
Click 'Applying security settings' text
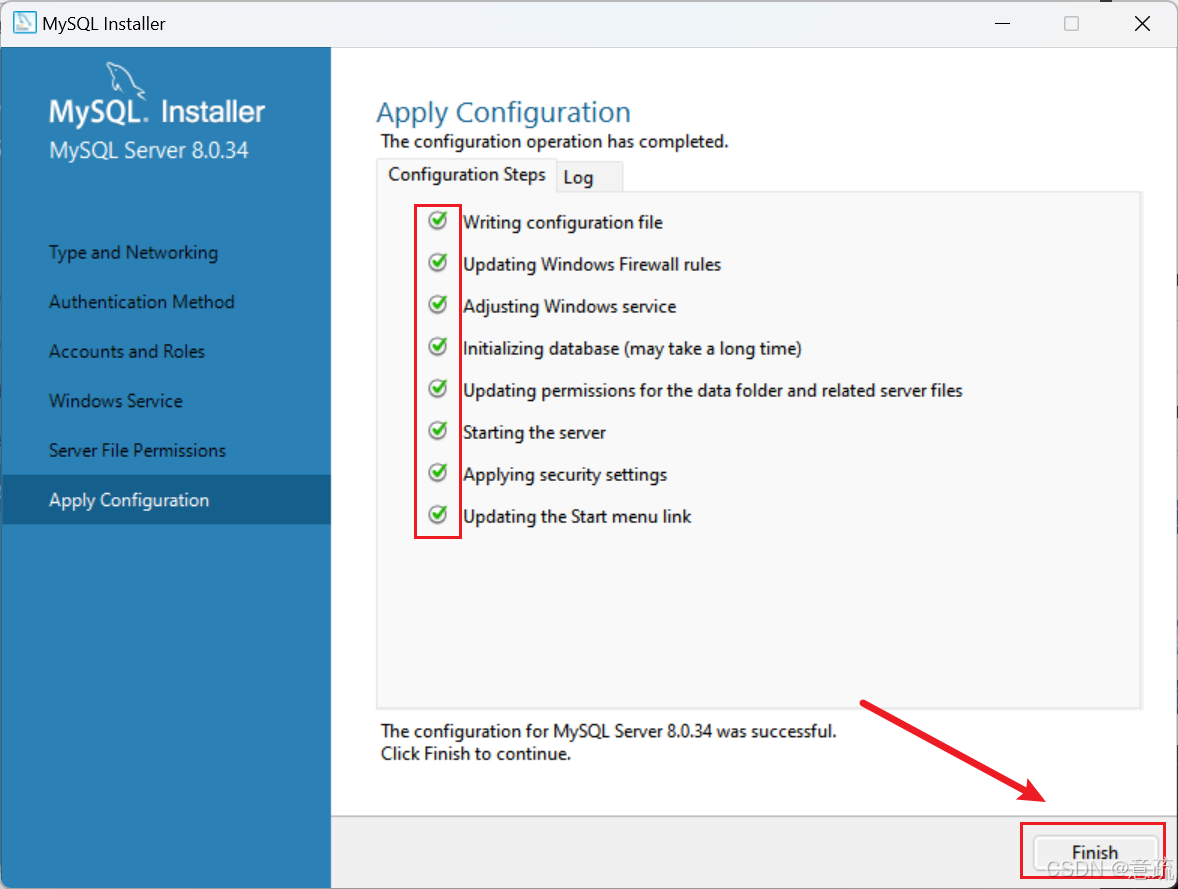tap(565, 475)
